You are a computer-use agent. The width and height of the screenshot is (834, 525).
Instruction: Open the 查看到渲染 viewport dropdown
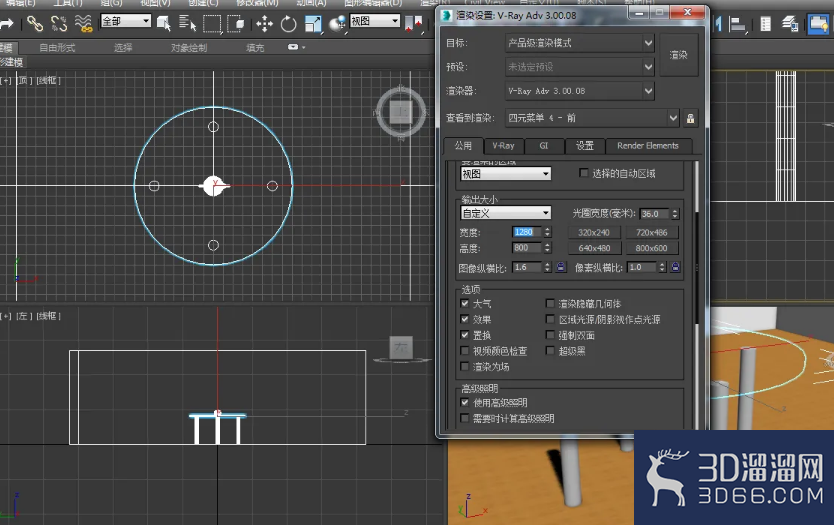point(592,118)
